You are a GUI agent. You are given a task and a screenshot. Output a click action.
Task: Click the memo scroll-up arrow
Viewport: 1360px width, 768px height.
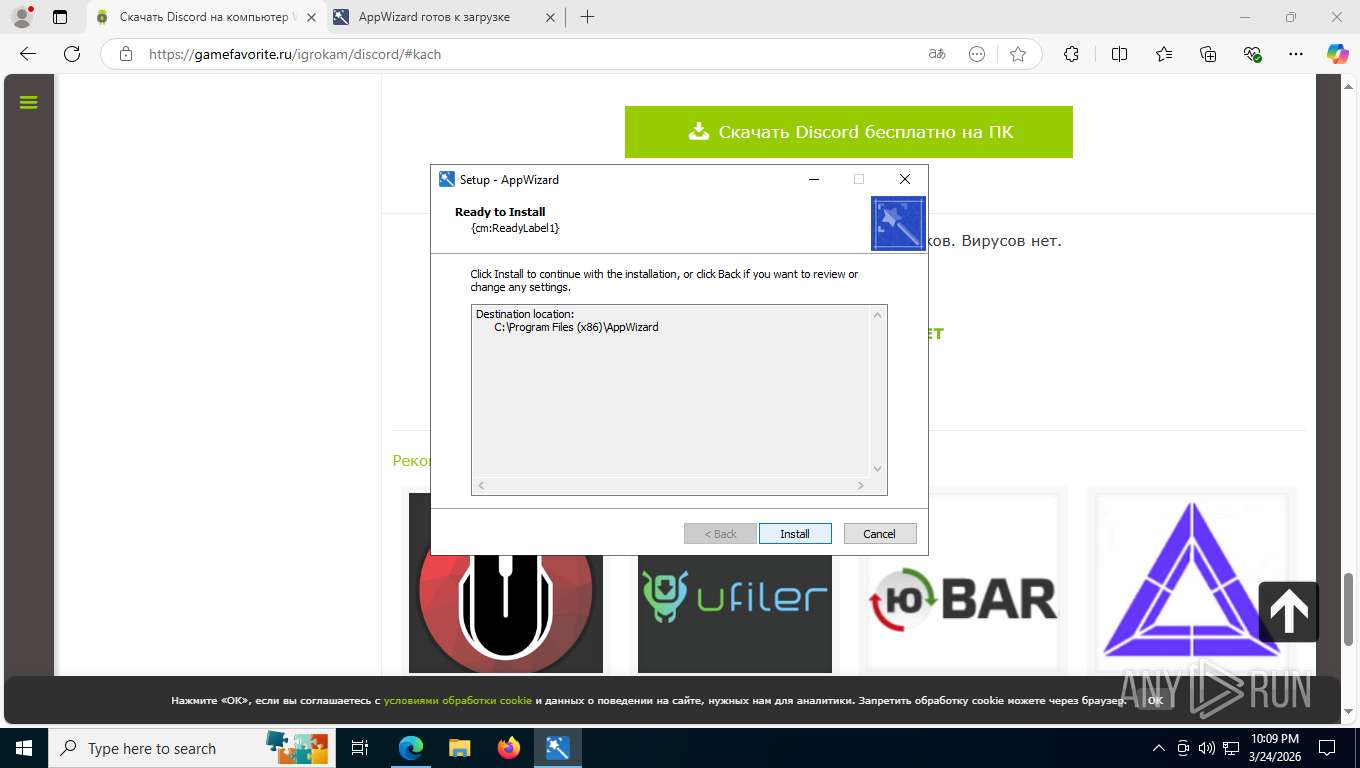[x=878, y=315]
